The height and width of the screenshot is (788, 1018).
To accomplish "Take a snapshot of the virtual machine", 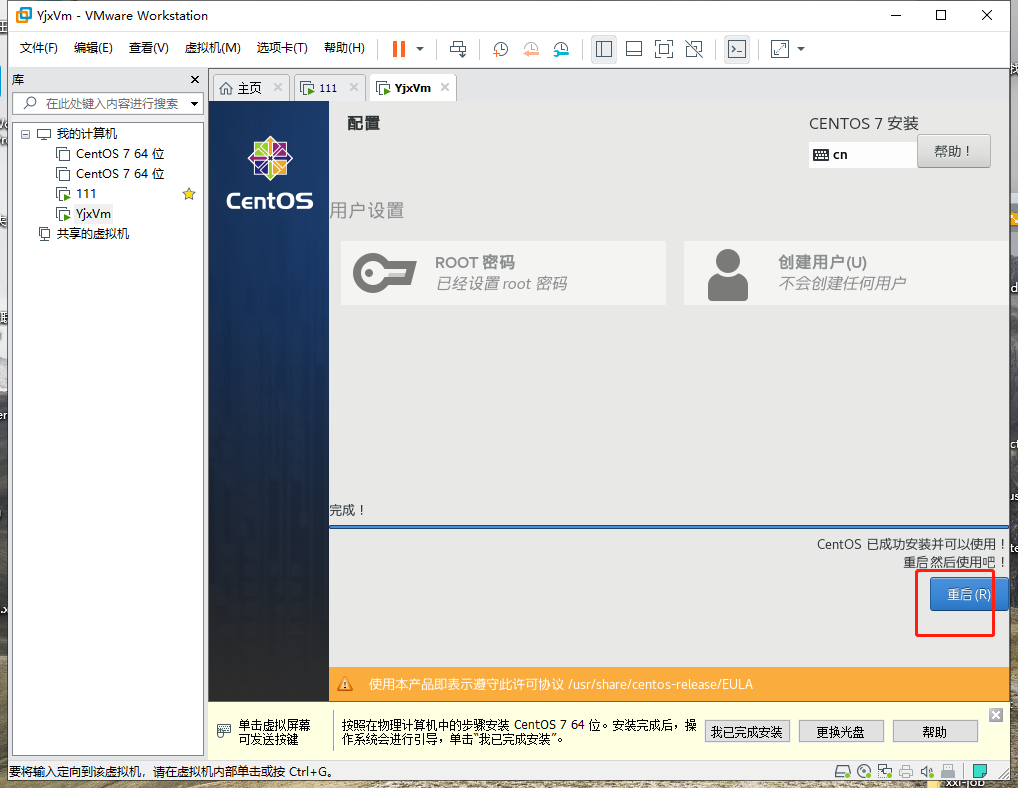I will pyautogui.click(x=499, y=48).
